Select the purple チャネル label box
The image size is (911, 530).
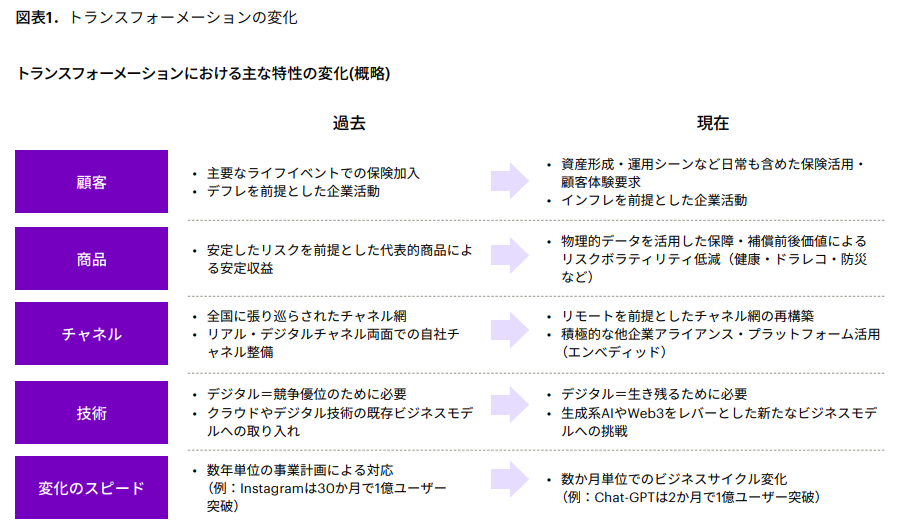tap(91, 335)
